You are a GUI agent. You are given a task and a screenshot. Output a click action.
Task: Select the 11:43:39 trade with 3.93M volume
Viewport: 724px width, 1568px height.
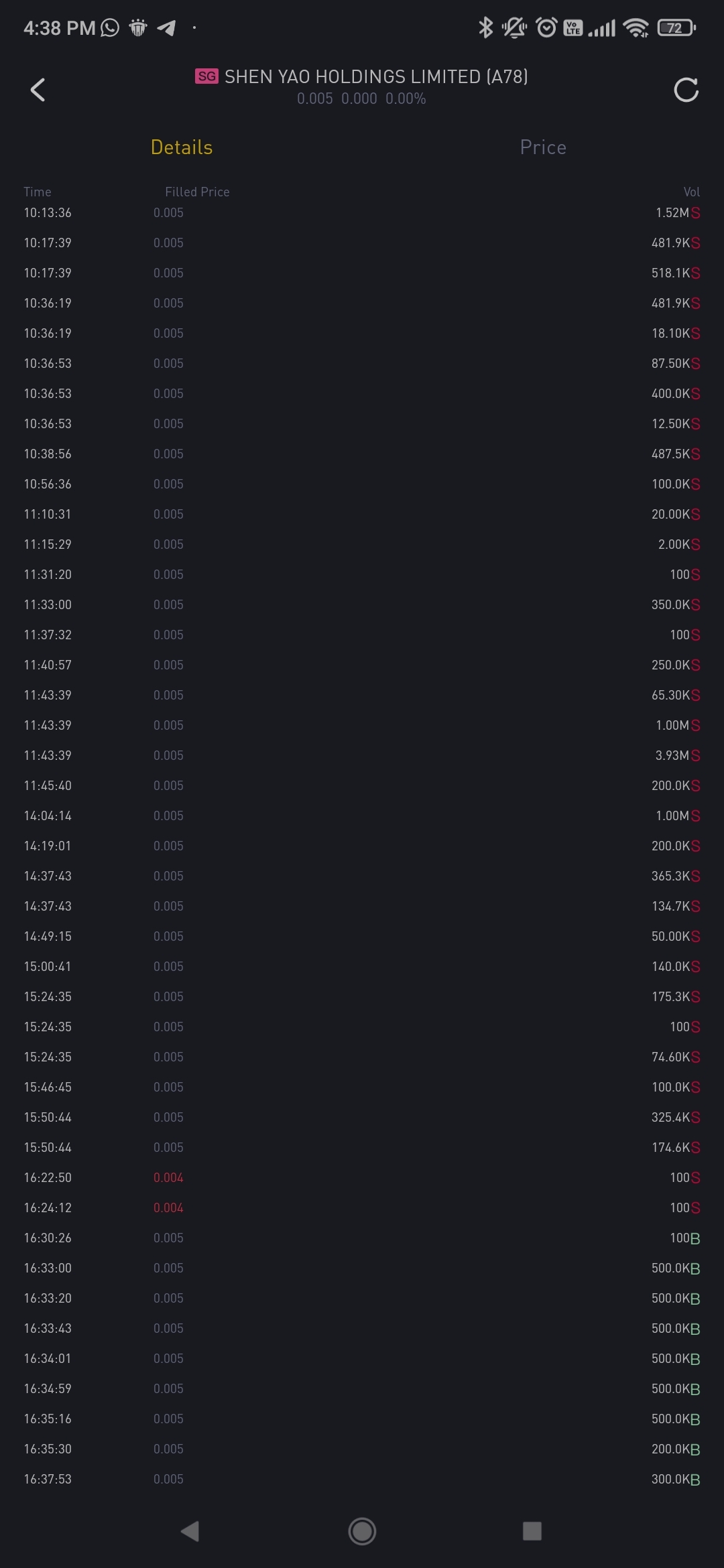(x=362, y=755)
